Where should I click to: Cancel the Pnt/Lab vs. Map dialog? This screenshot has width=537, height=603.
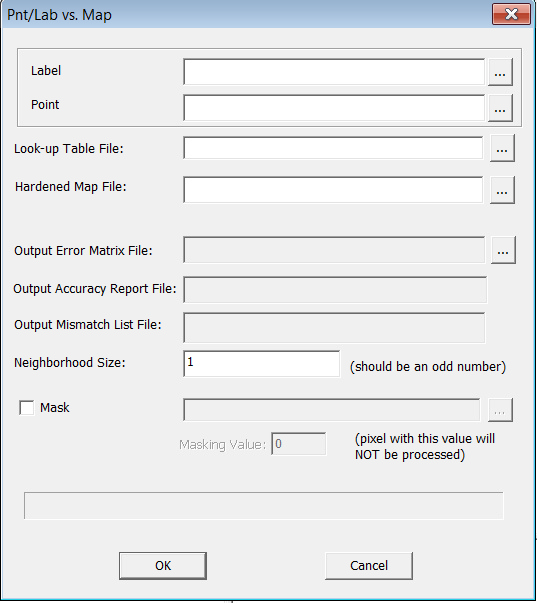pyautogui.click(x=369, y=566)
